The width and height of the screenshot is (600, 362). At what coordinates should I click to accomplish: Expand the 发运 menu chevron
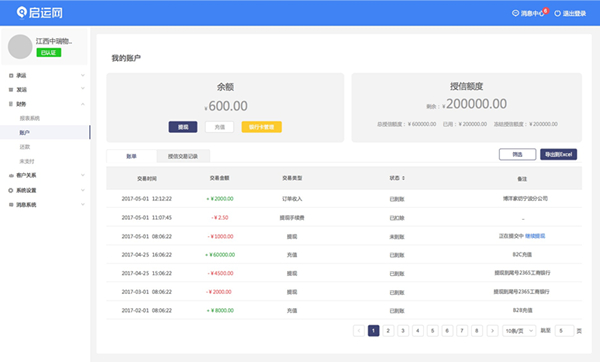click(83, 89)
